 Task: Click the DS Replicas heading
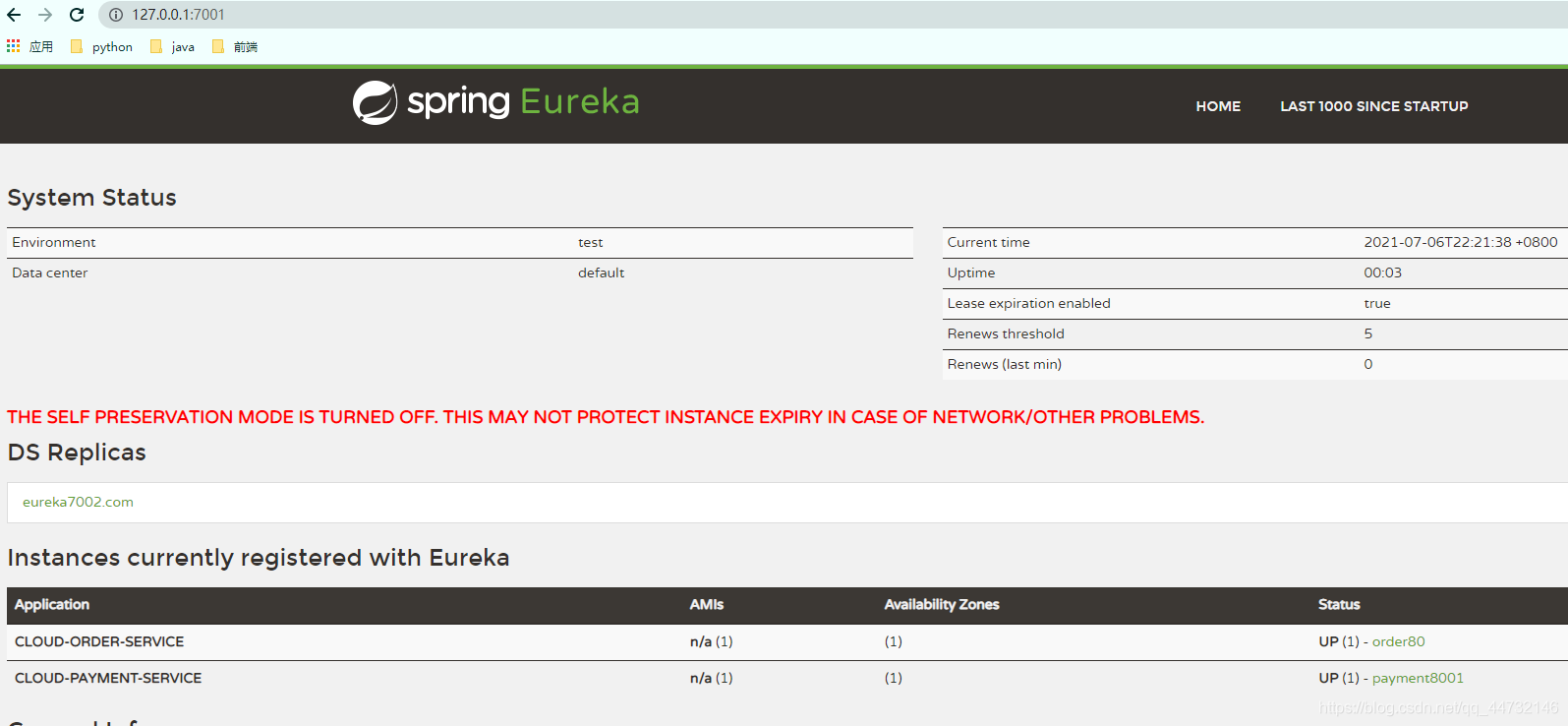click(77, 453)
